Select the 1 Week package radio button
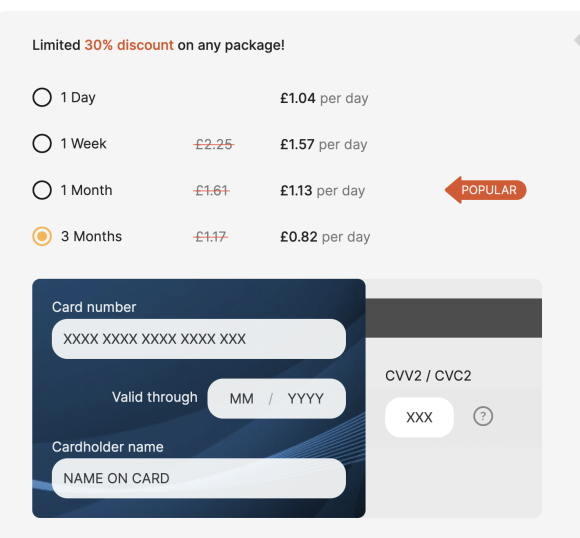 point(42,144)
